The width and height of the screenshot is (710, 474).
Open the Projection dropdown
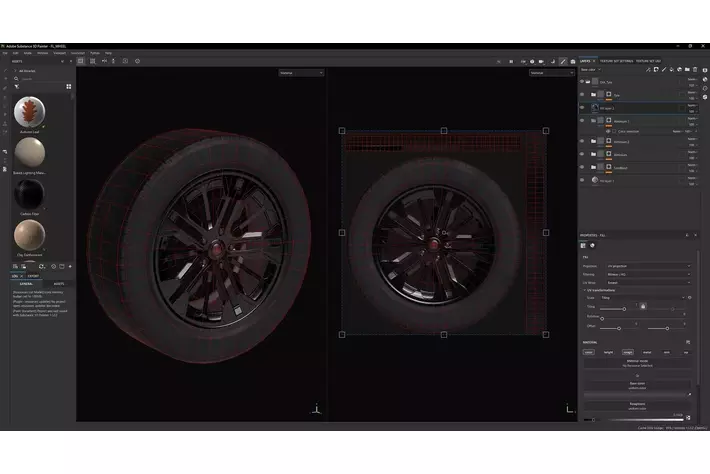pyautogui.click(x=651, y=267)
